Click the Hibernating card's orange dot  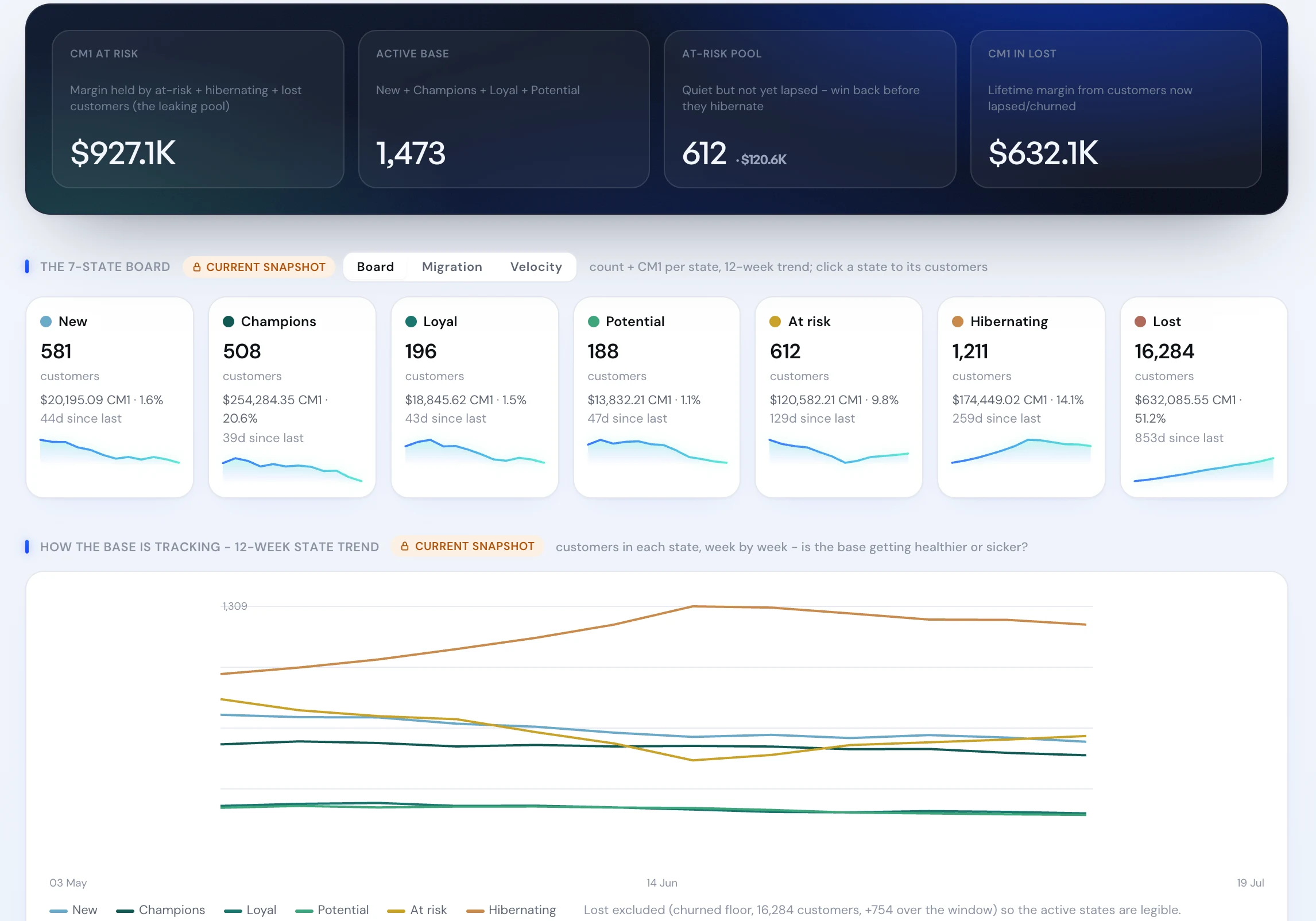958,322
